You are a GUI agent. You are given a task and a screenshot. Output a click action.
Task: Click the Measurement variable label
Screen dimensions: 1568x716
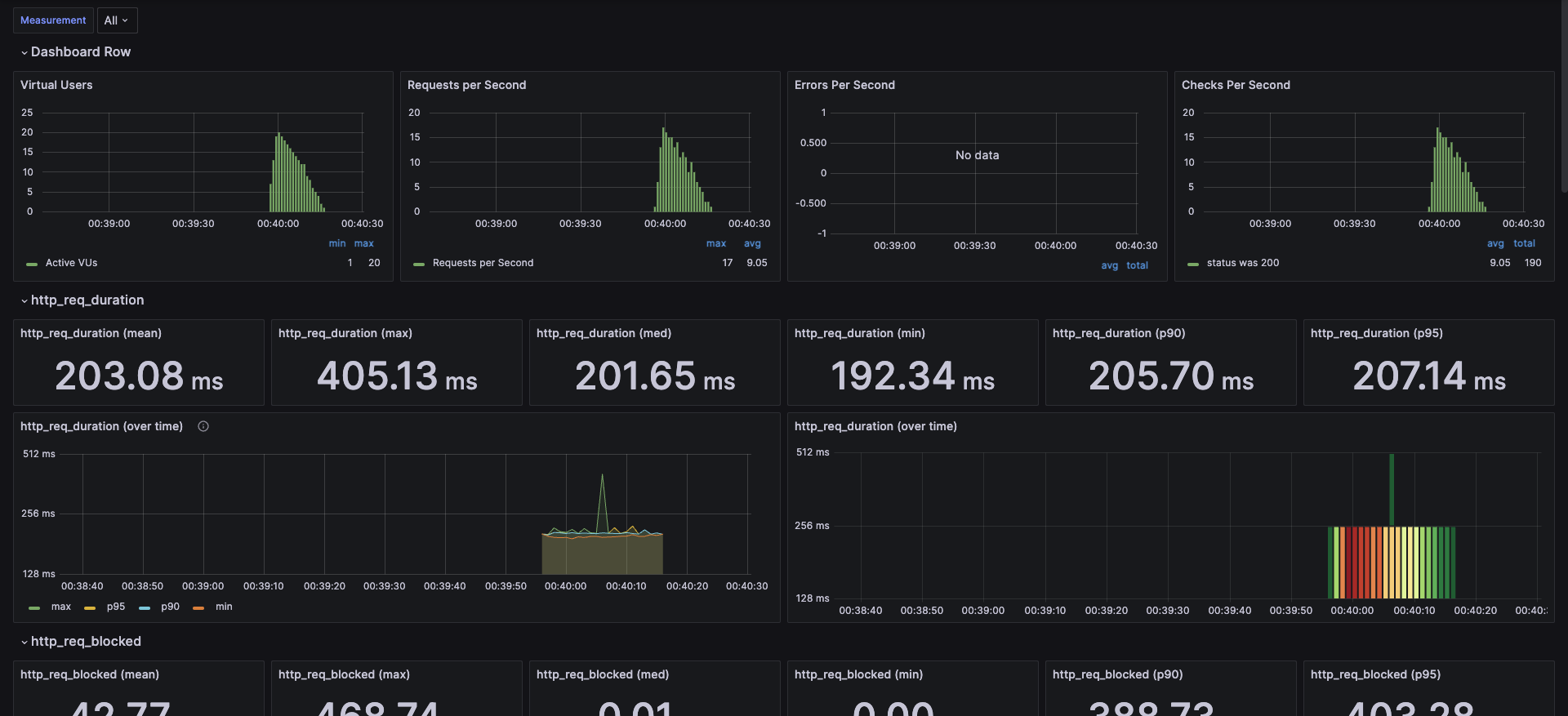pos(53,20)
